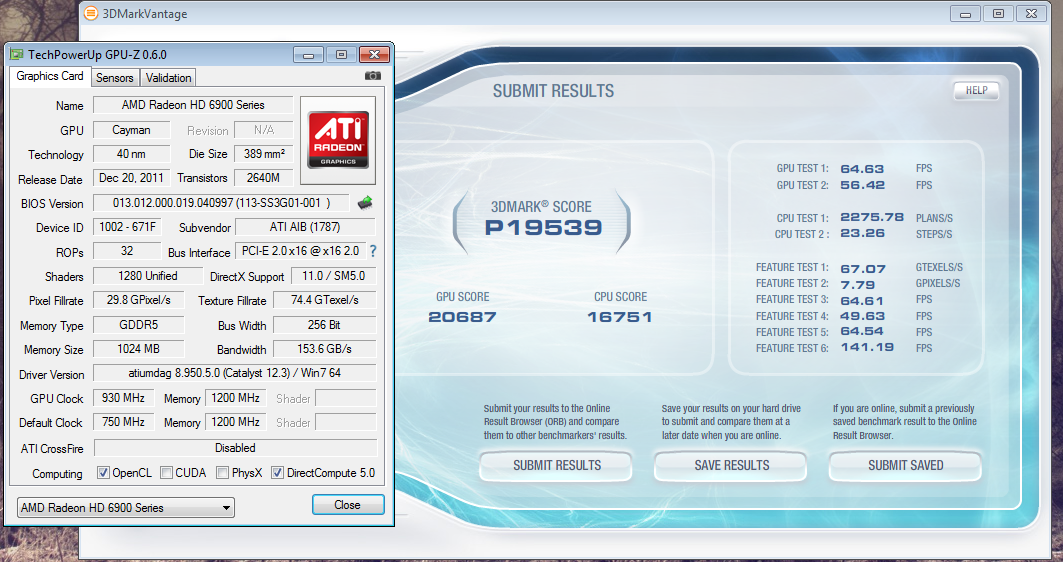Click the Memory Type GDDR5 field
The height and width of the screenshot is (562, 1063).
point(138,325)
